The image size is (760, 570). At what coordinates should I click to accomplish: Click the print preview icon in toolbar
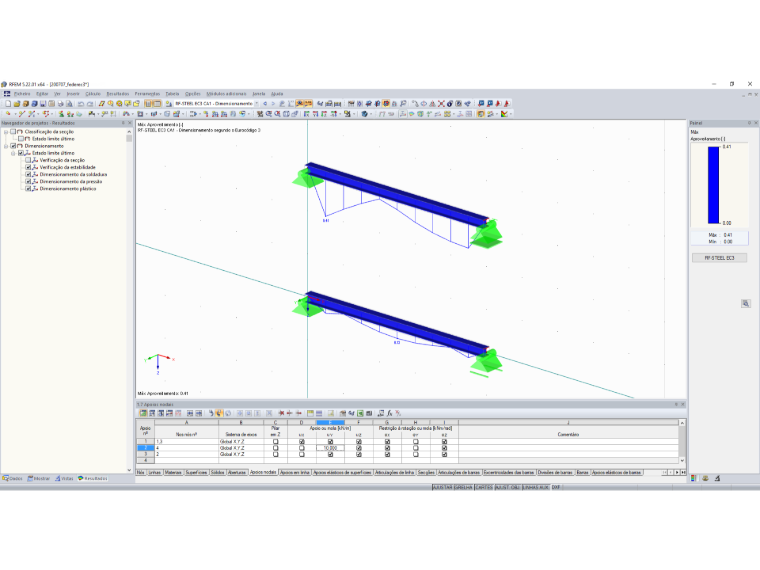click(69, 104)
